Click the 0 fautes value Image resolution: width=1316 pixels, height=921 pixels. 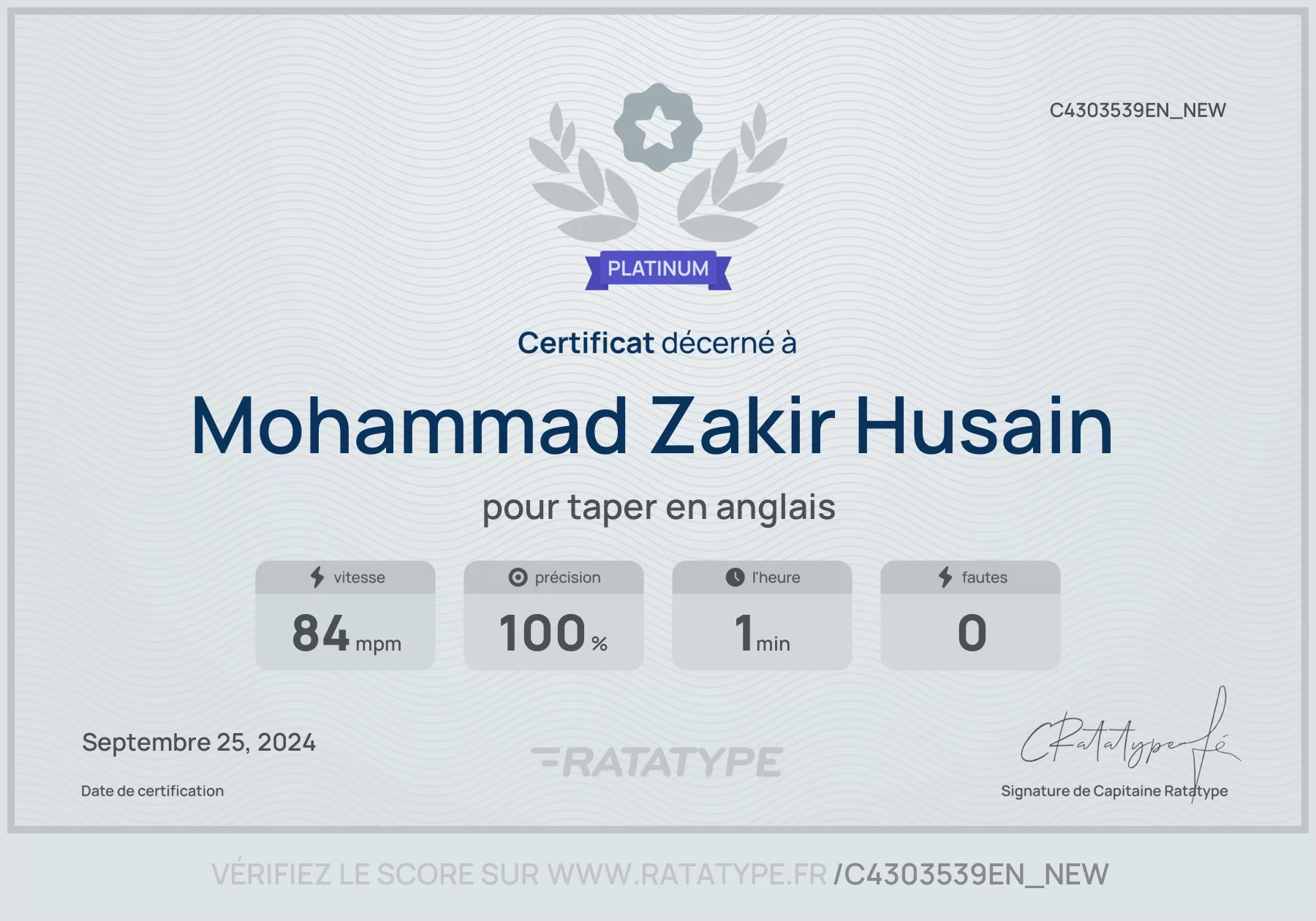[x=972, y=633]
